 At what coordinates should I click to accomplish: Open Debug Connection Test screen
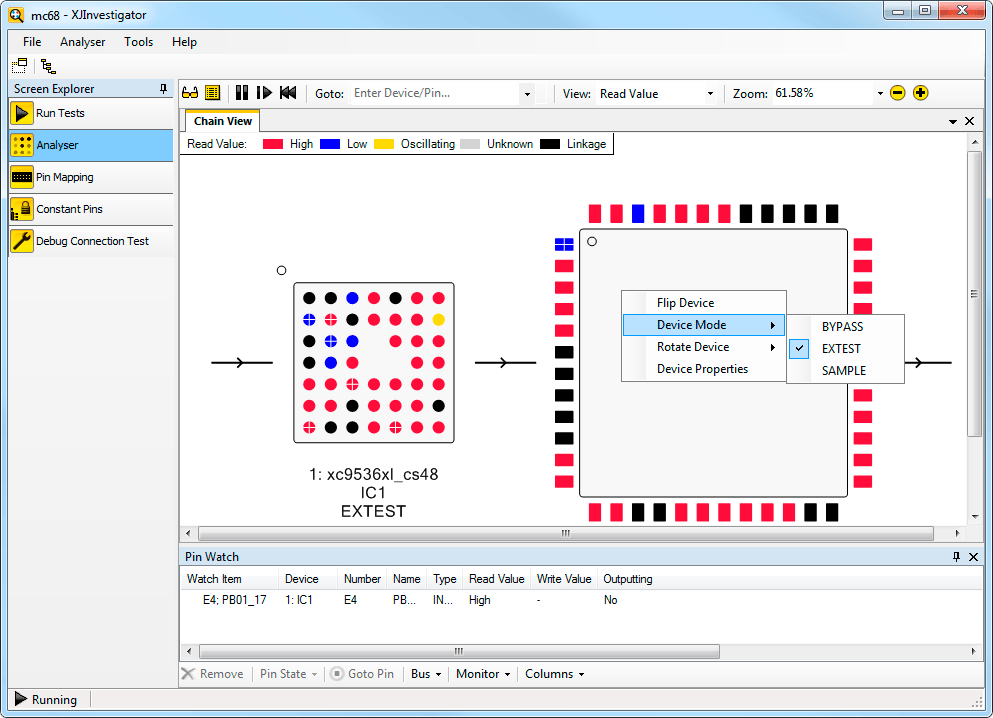point(91,241)
